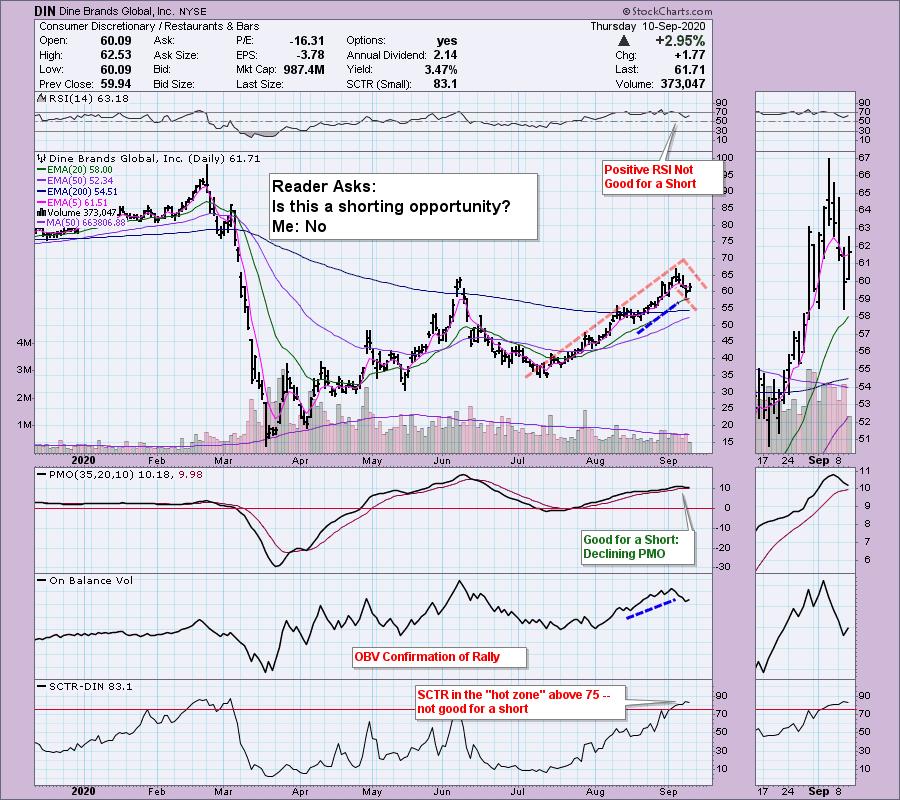This screenshot has height=800, width=900.
Task: Click the Yield value "3.47%"
Action: [x=441, y=69]
